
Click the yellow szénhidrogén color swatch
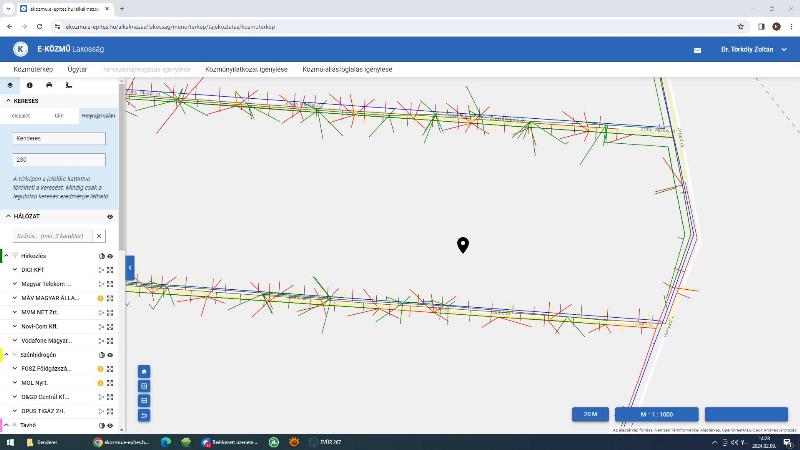click(x=1, y=355)
